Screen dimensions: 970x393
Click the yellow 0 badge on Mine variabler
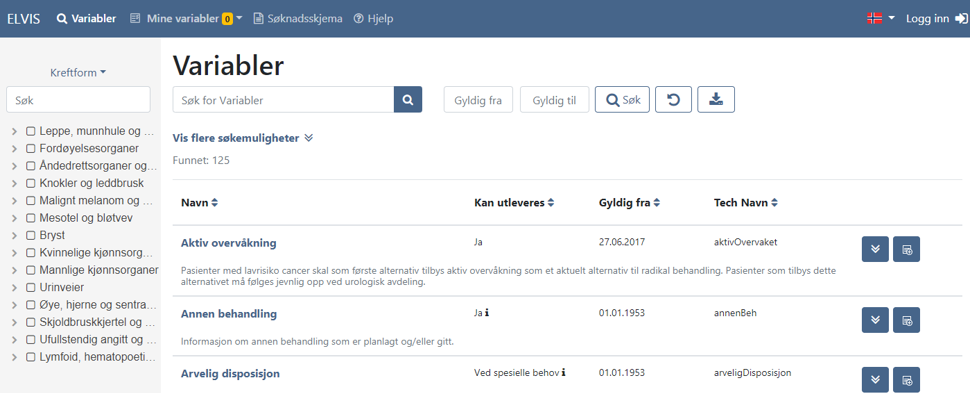pos(228,19)
